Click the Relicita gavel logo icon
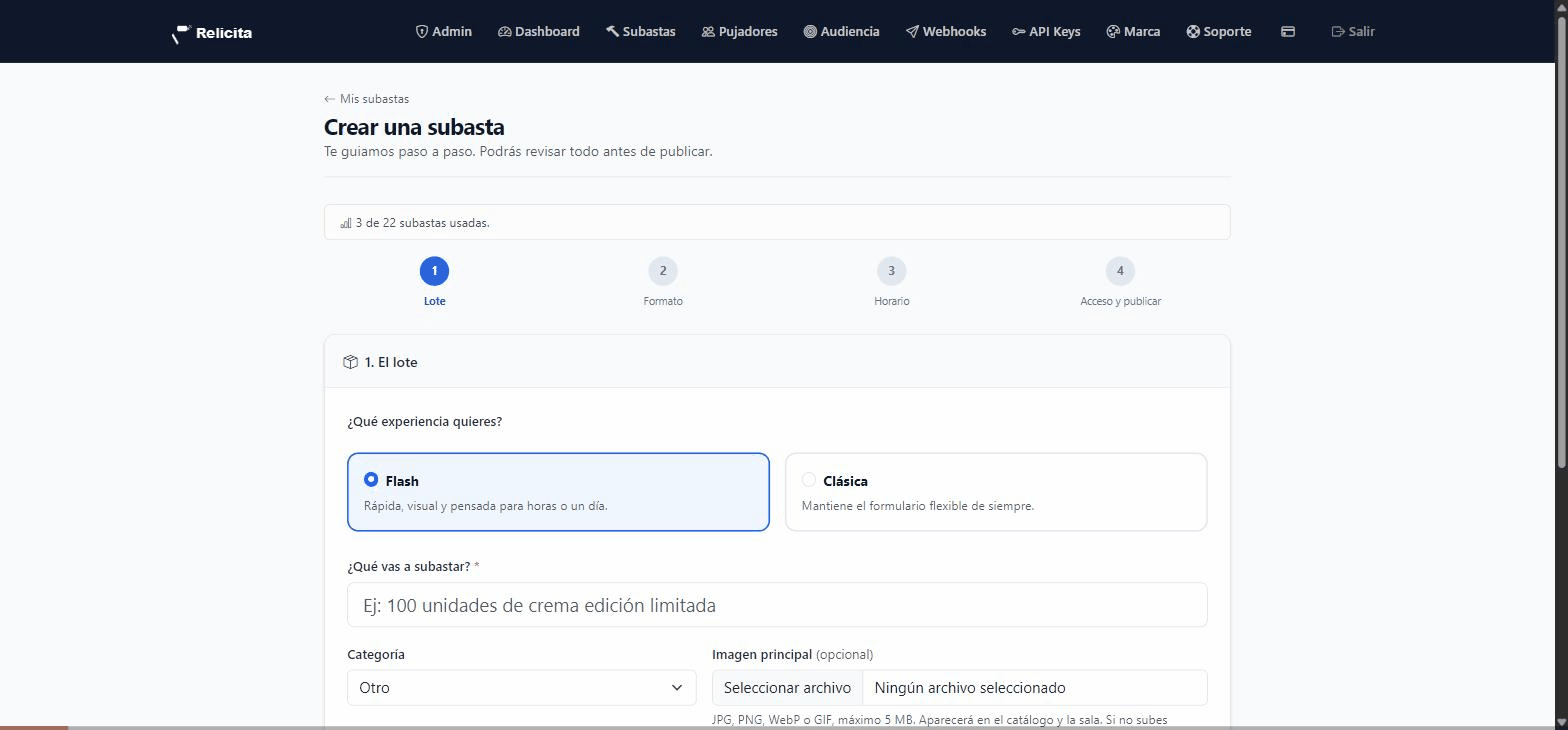1568x730 pixels. (x=181, y=34)
